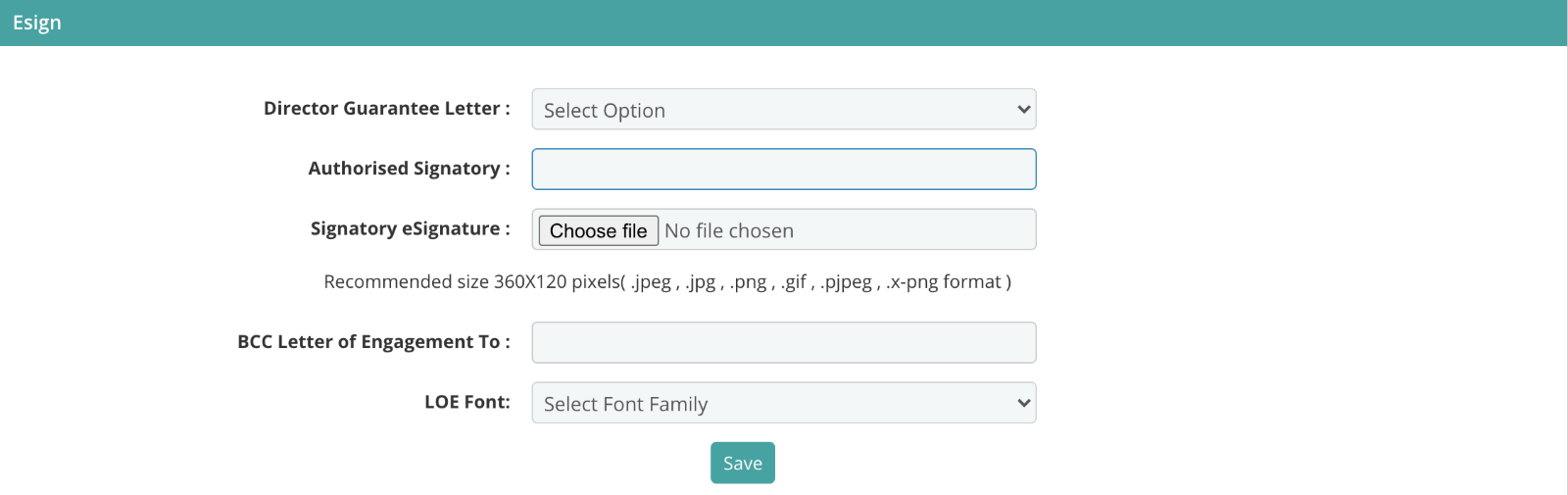Click the Esign panel header title
The image size is (1568, 495).
click(x=37, y=23)
